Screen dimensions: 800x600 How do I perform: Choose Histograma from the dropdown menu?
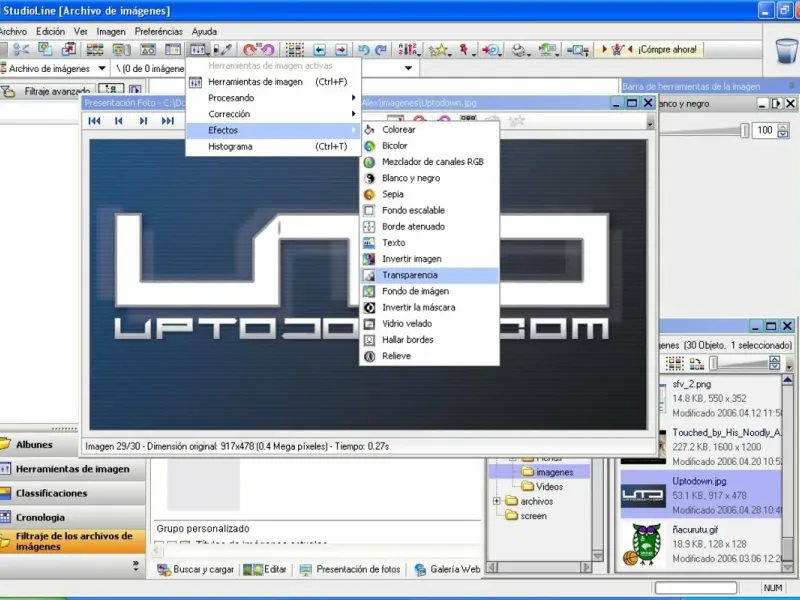coord(273,146)
